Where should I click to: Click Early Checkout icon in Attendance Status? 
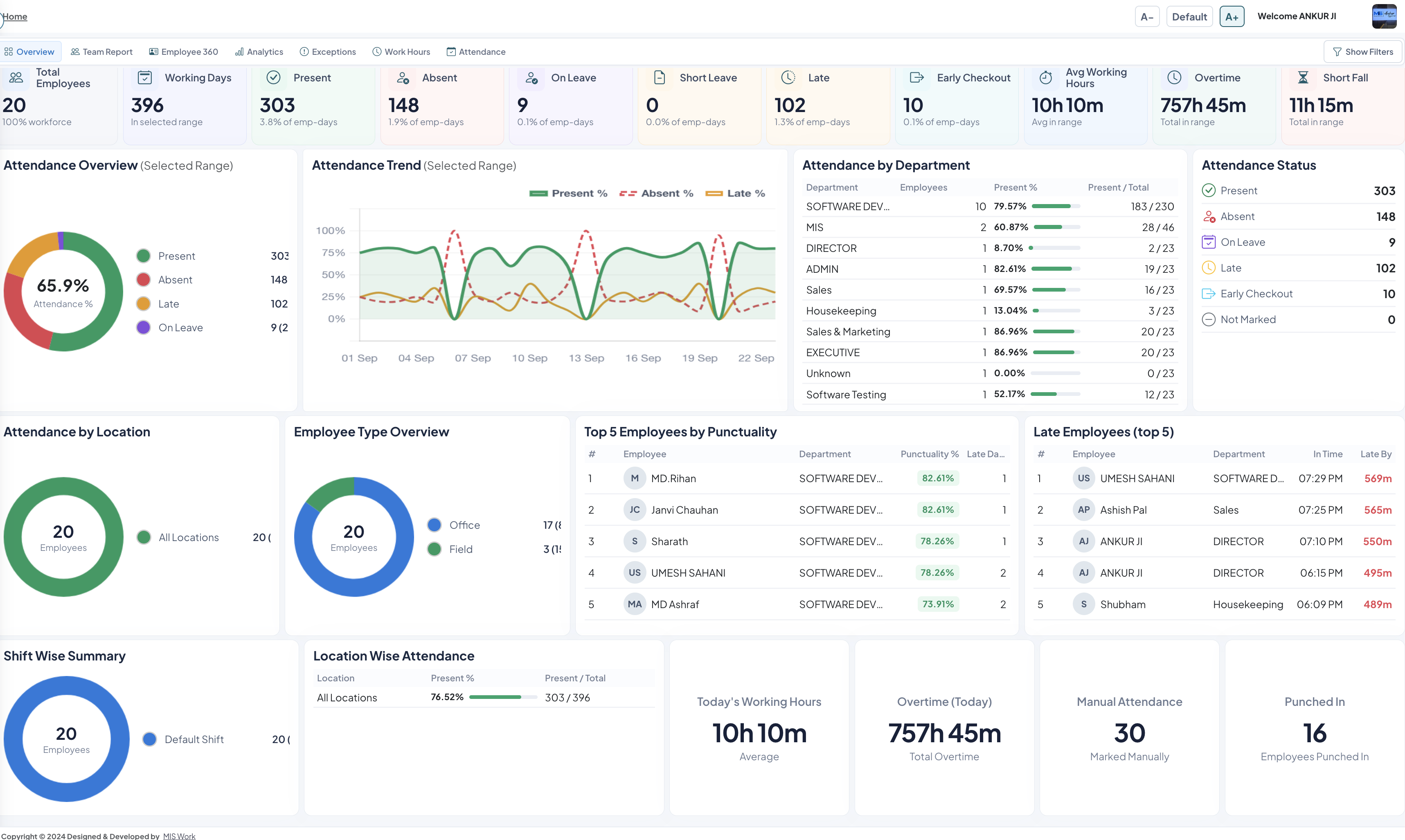[x=1209, y=293]
